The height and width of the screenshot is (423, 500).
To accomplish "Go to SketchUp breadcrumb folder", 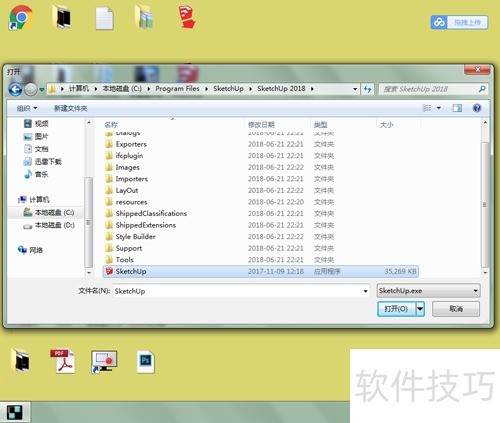I will tap(228, 89).
